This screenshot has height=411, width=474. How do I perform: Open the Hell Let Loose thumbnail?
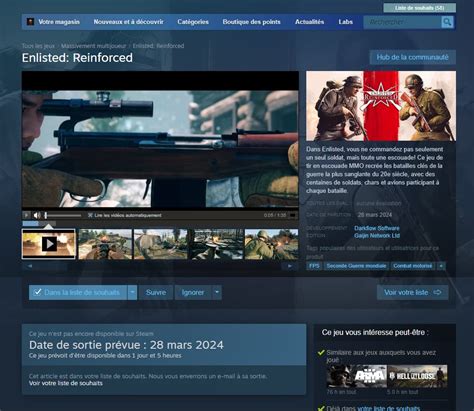417,376
